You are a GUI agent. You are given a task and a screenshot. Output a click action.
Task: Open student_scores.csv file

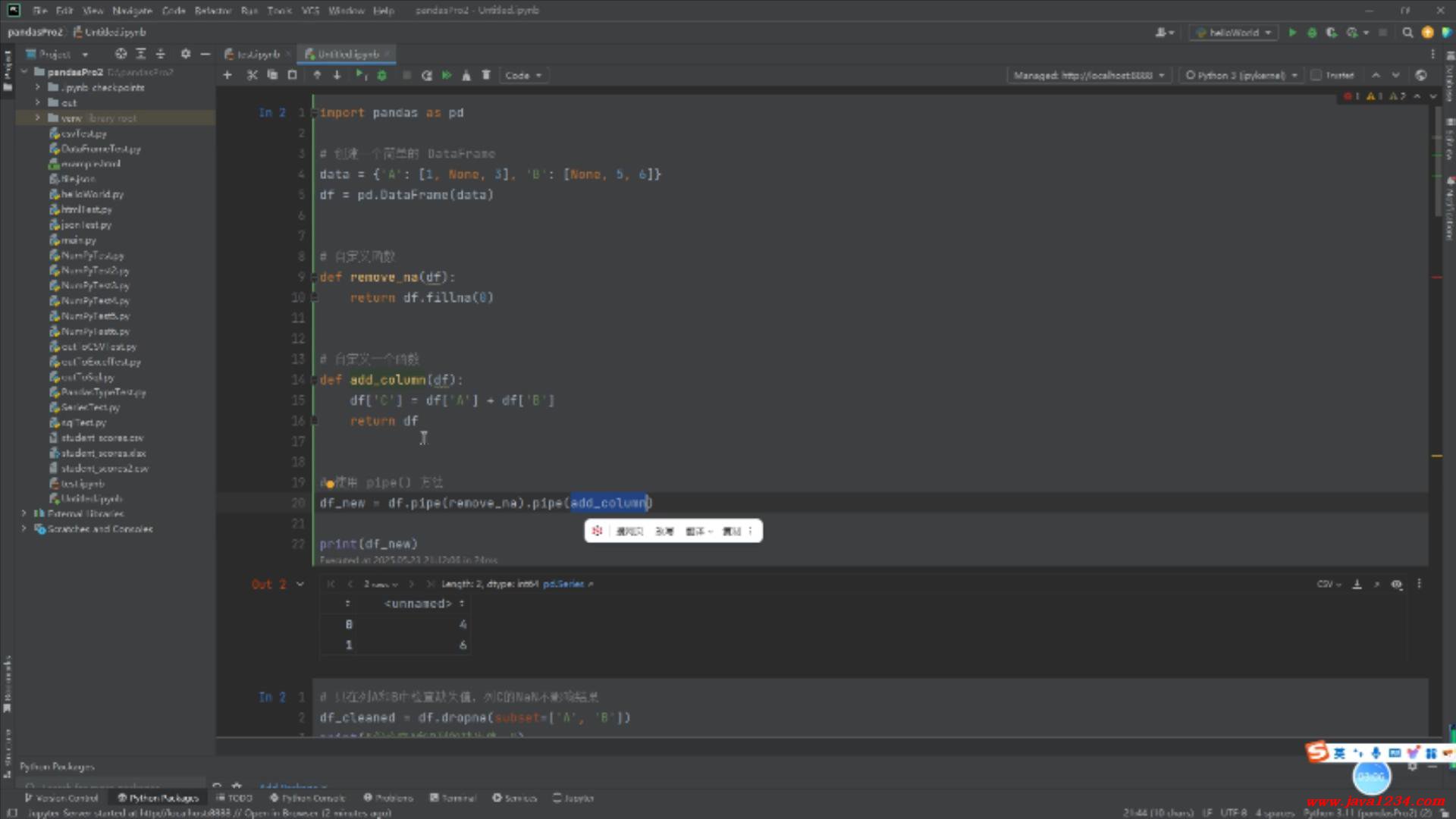pyautogui.click(x=102, y=438)
